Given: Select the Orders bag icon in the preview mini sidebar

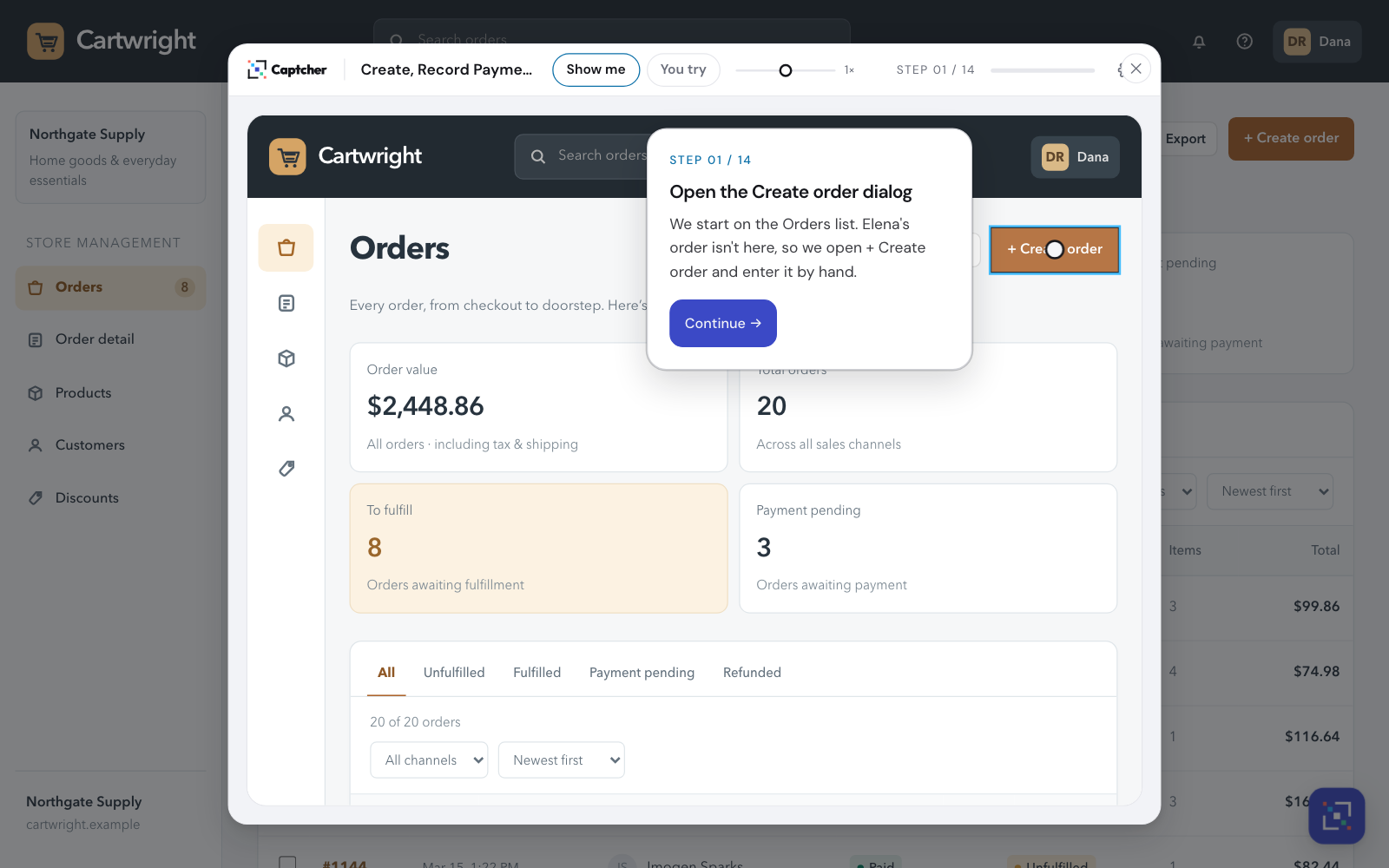Looking at the screenshot, I should [x=286, y=248].
